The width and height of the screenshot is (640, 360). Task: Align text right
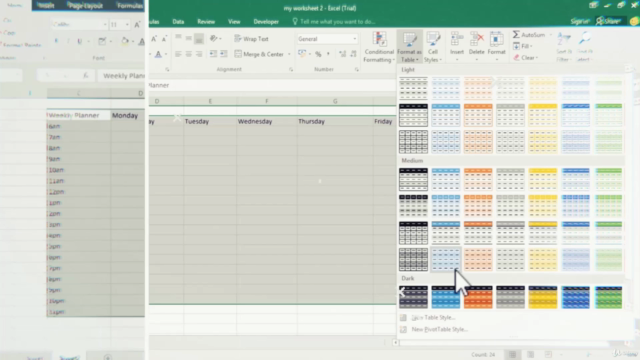click(199, 54)
